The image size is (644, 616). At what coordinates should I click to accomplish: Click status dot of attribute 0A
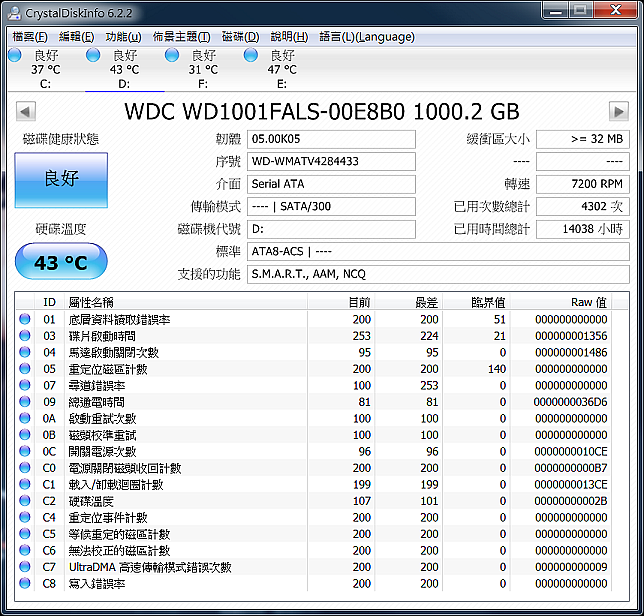click(x=25, y=418)
